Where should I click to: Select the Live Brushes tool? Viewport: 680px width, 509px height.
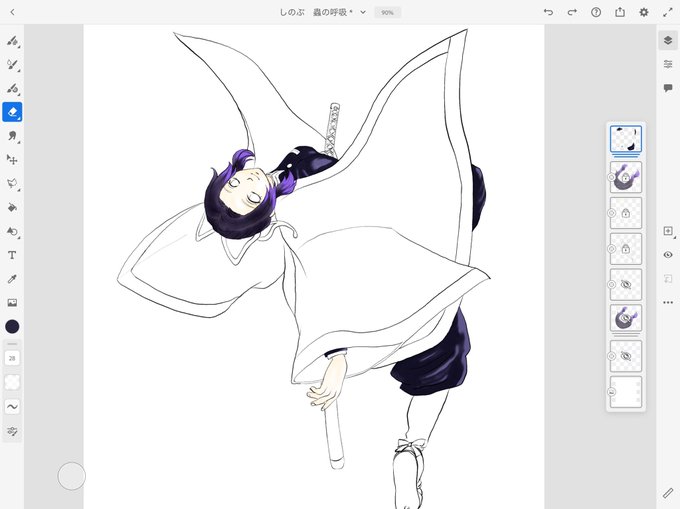(x=12, y=65)
